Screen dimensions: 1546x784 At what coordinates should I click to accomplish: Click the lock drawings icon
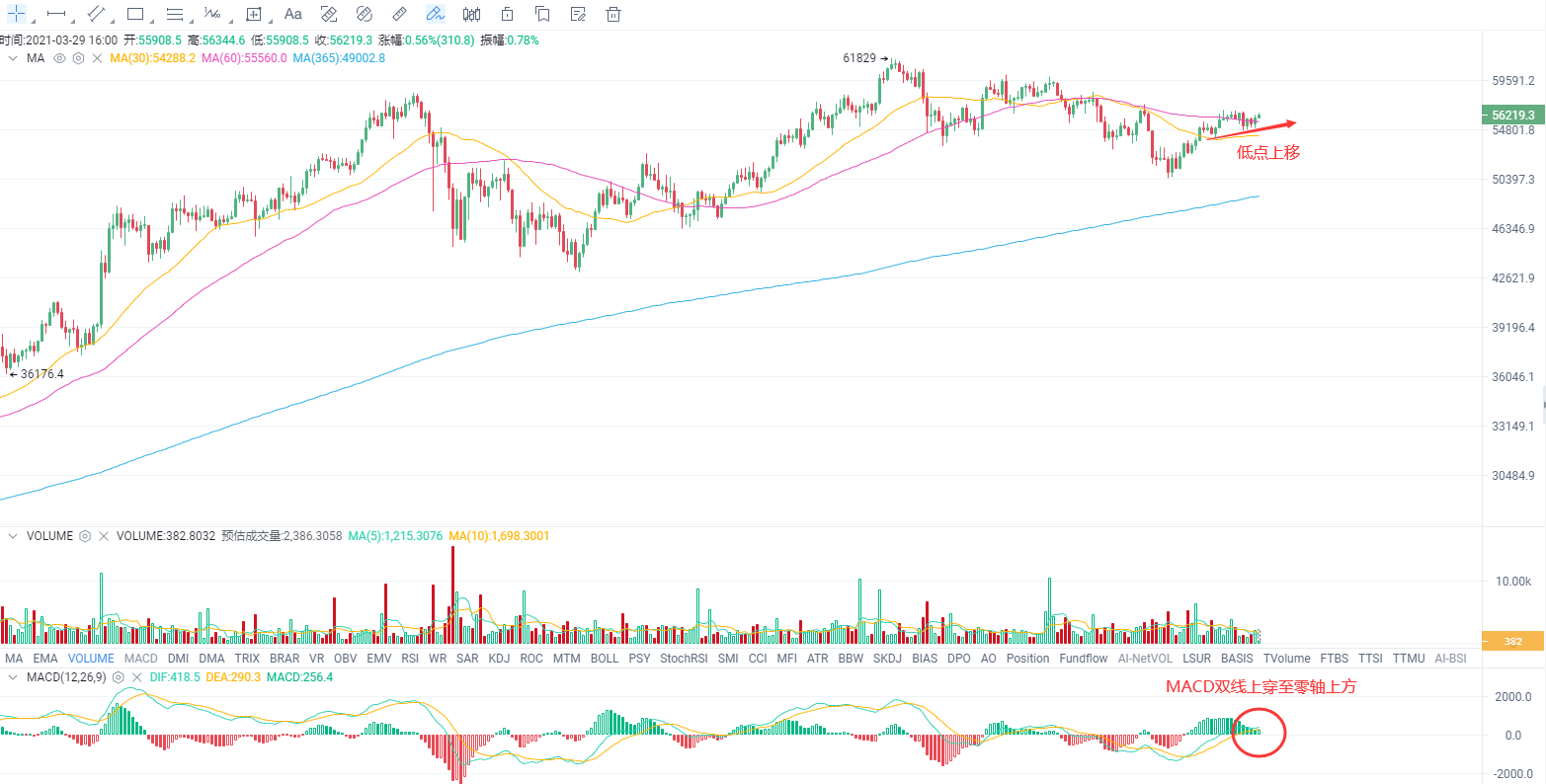click(x=507, y=14)
